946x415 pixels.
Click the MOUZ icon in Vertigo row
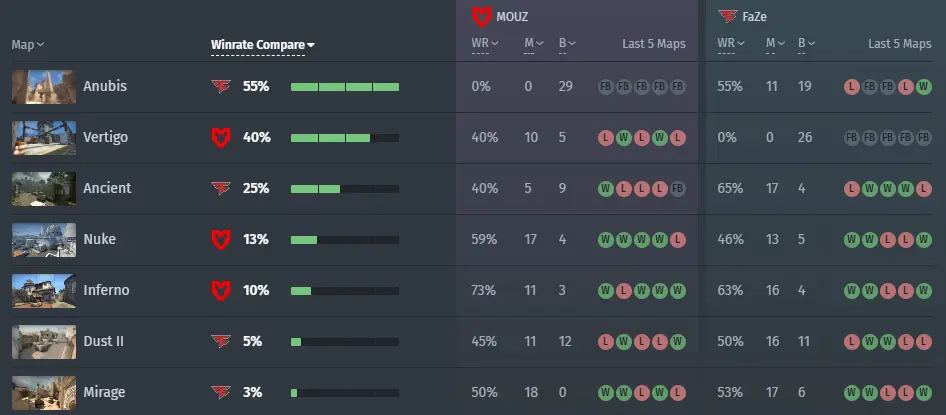coord(221,138)
